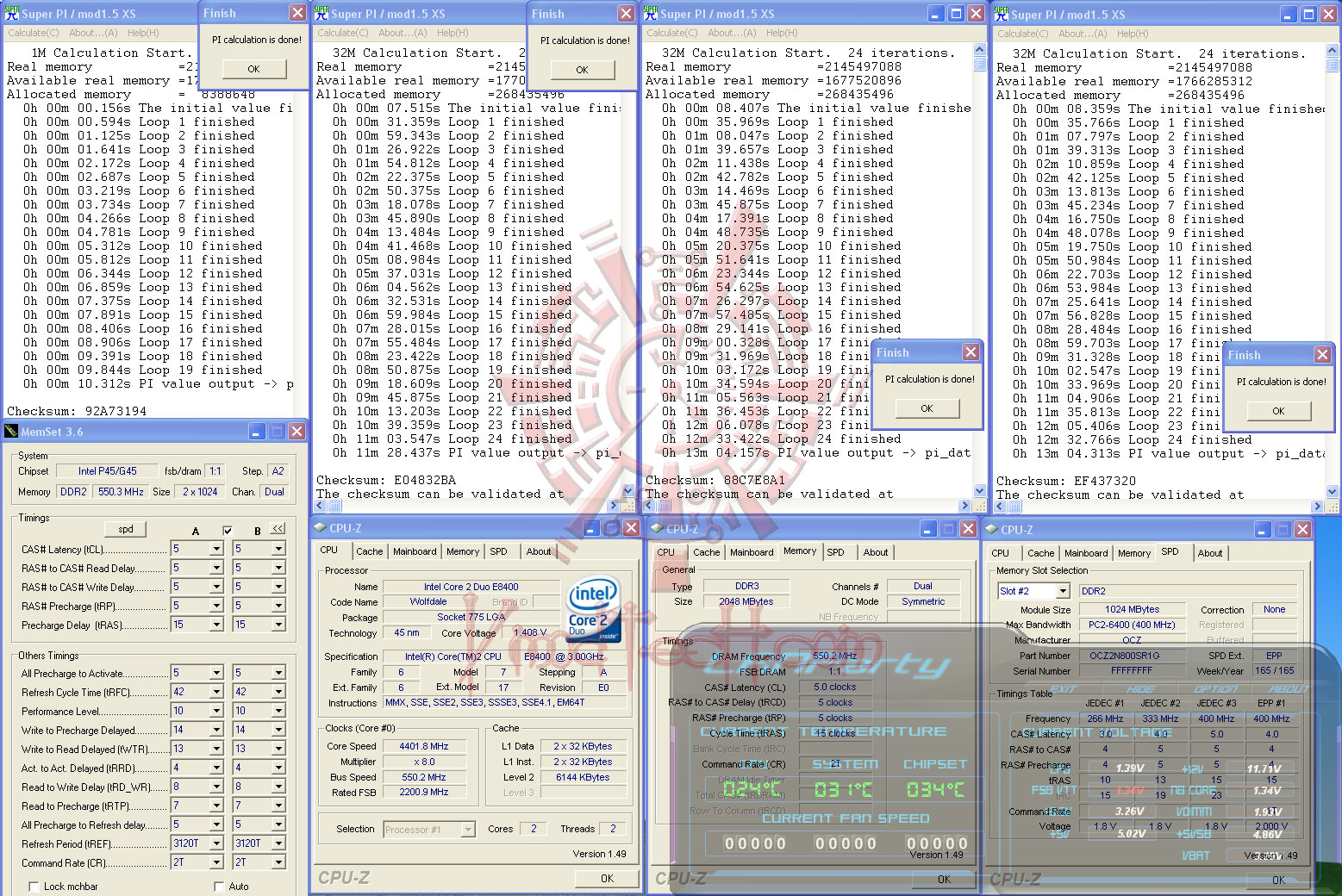The image size is (1342, 896).
Task: Tick the Auto checkbox in MemSet
Action: (x=219, y=886)
